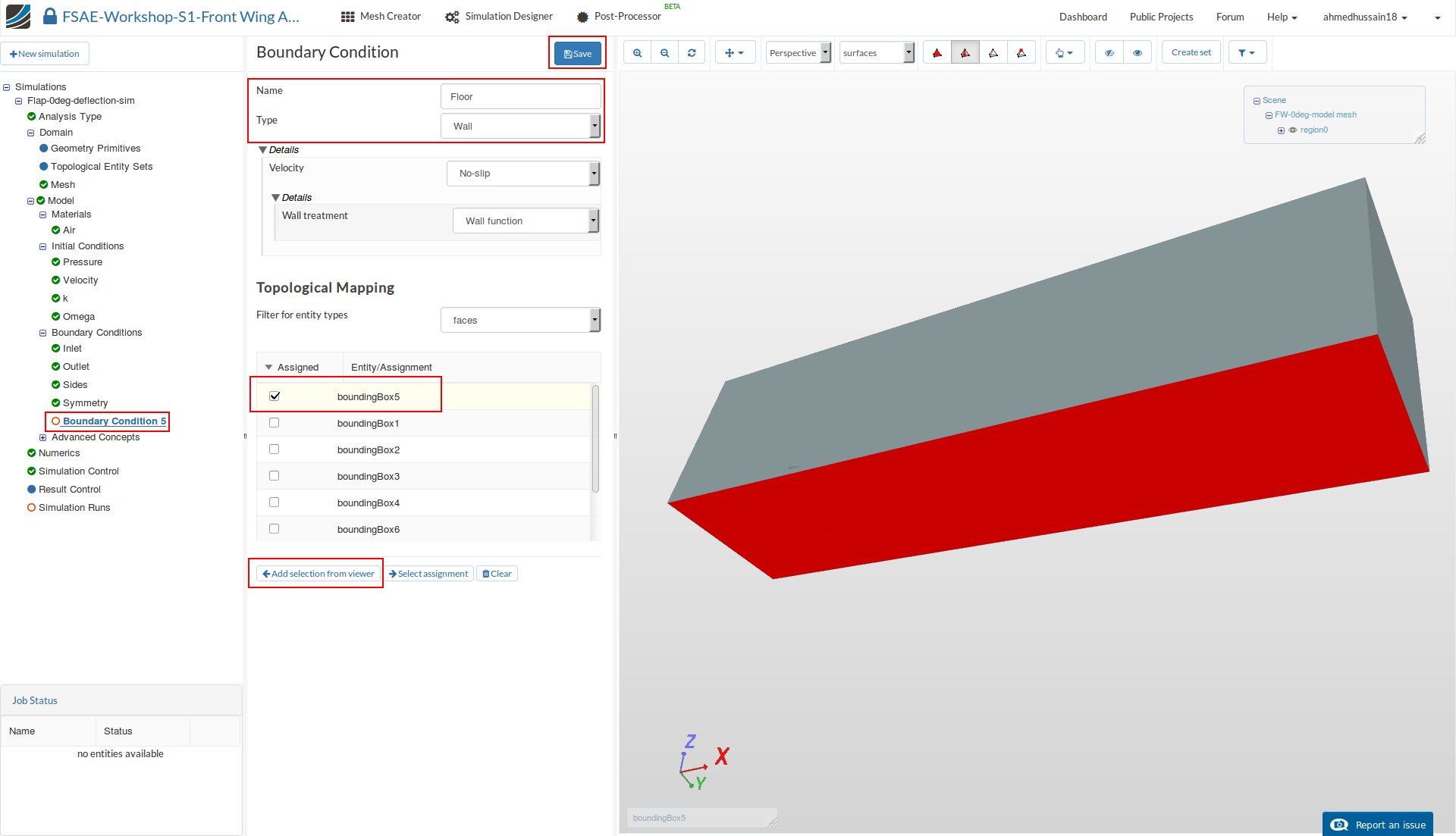Image resolution: width=1456 pixels, height=836 pixels.
Task: Select solid red surface render mode
Action: point(937,53)
